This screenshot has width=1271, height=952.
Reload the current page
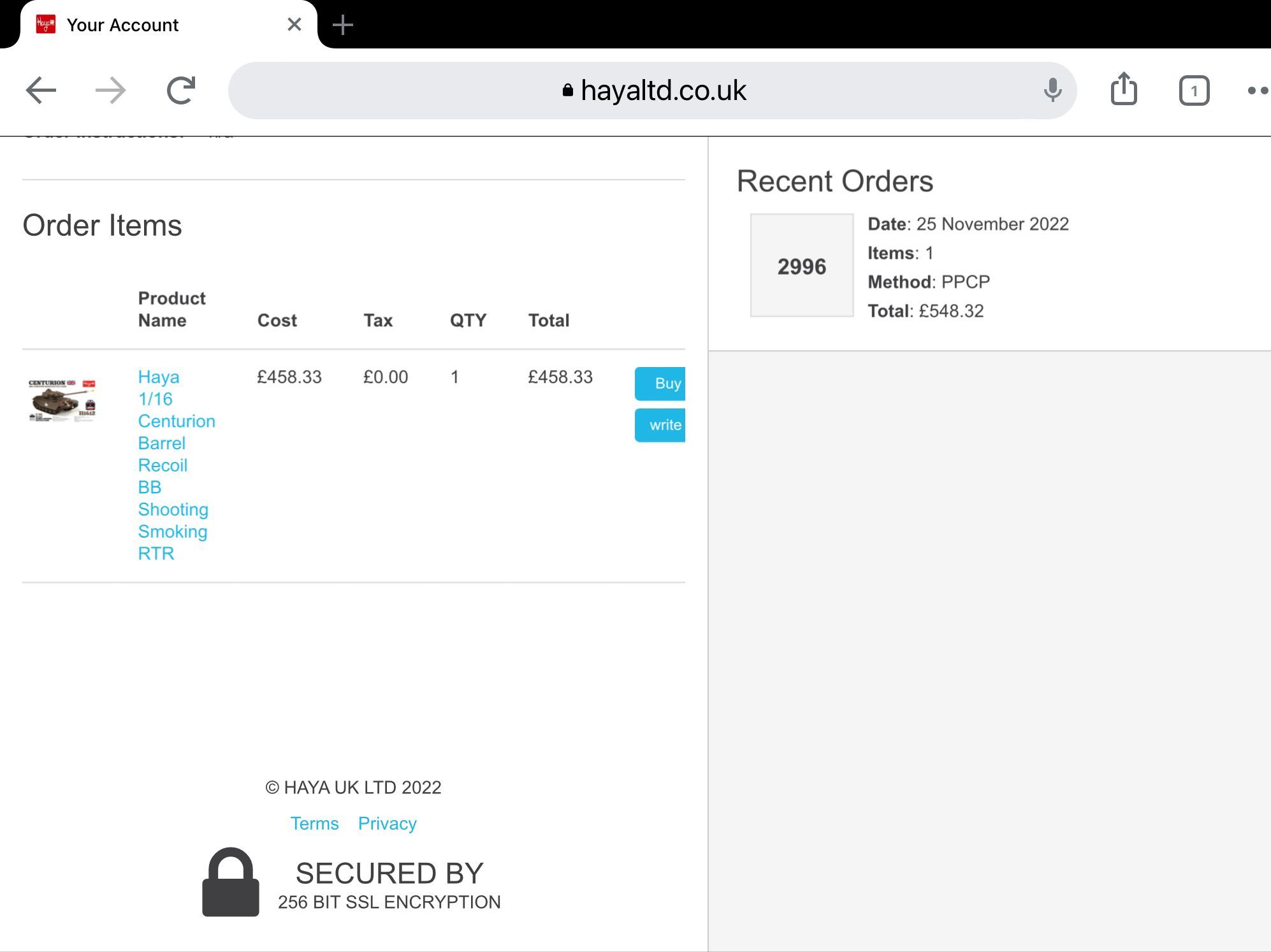coord(181,90)
